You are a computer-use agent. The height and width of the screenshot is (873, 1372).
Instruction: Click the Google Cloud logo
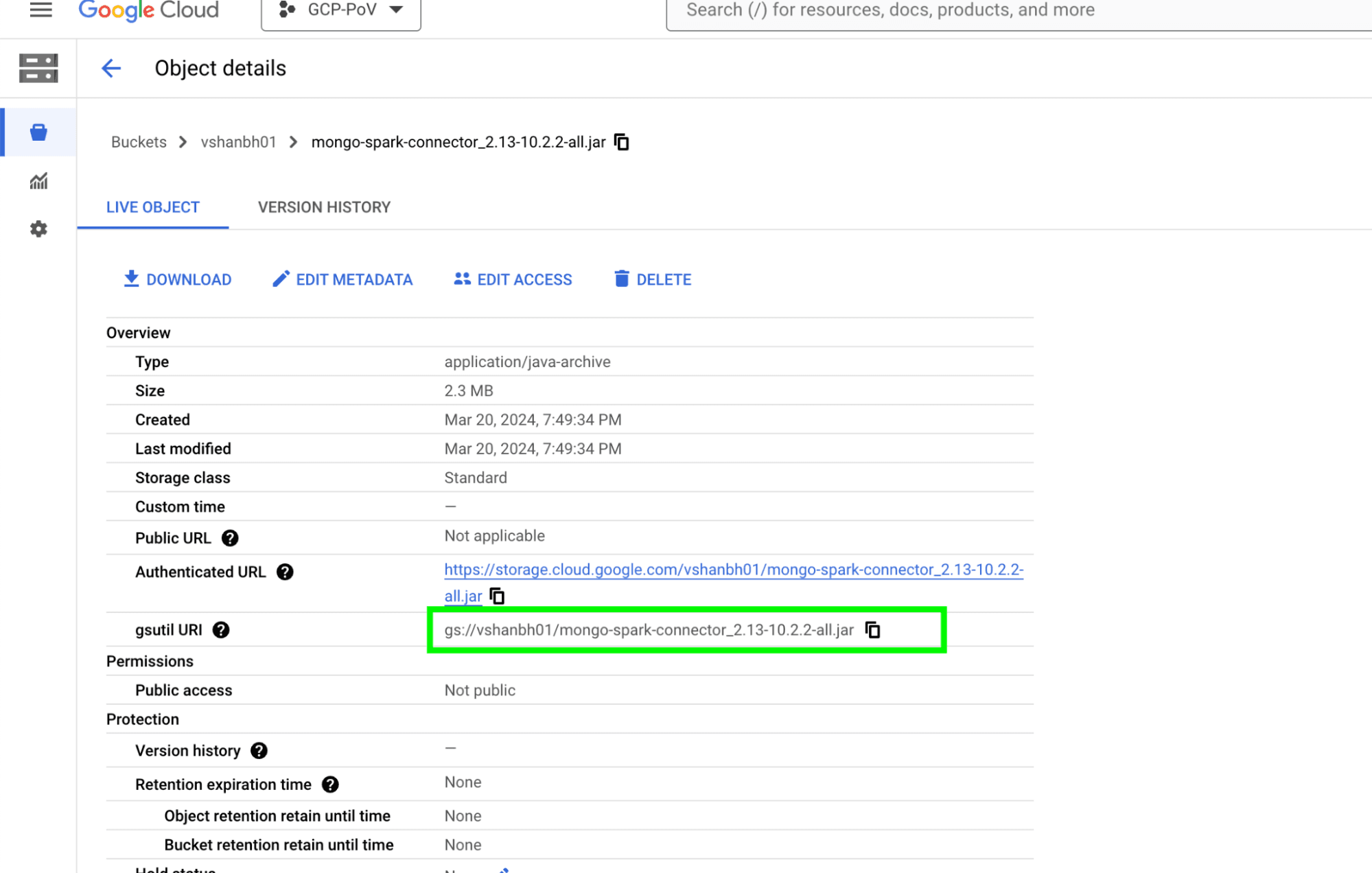[x=149, y=10]
